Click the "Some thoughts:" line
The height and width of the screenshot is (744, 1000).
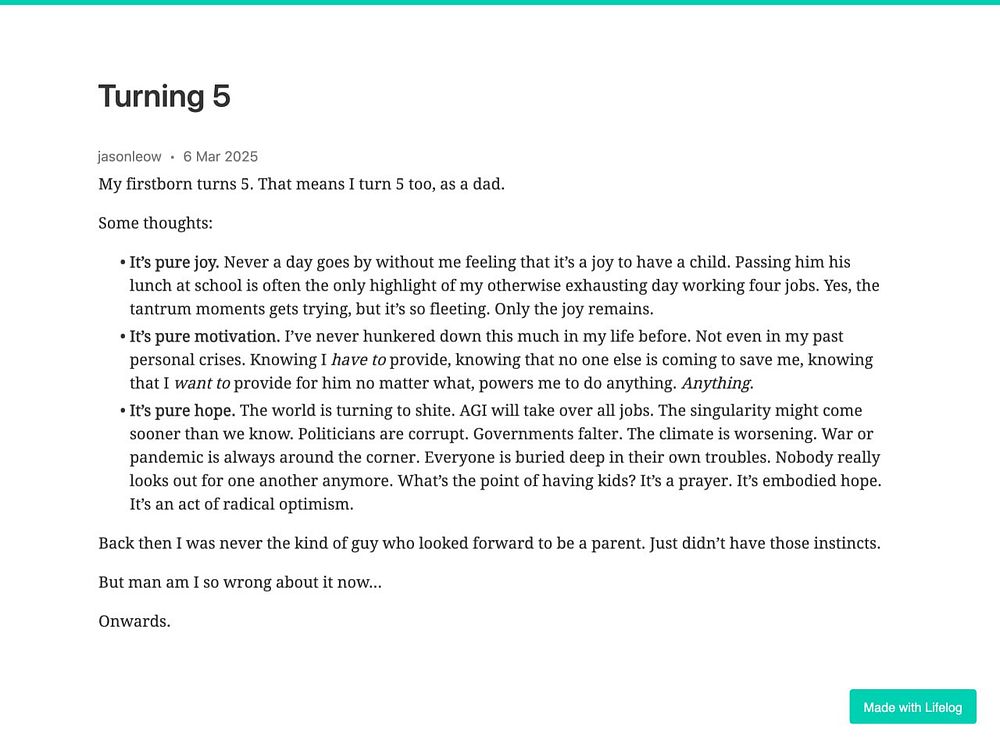(x=156, y=223)
